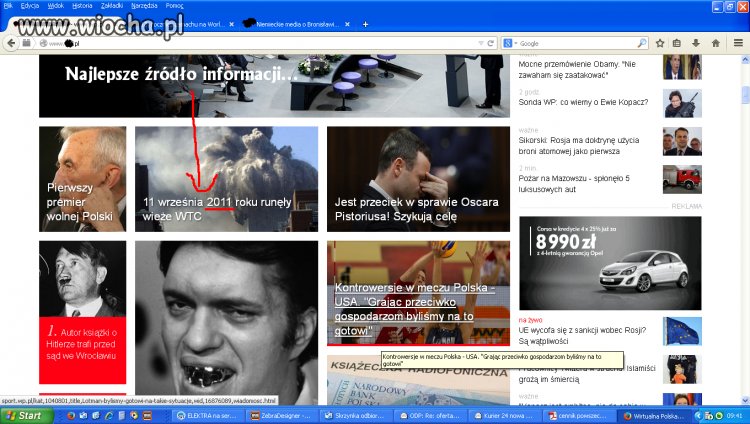Viewport: 750px width, 424px height.
Task: Click the search magnifier icon in Google box
Action: (x=642, y=43)
